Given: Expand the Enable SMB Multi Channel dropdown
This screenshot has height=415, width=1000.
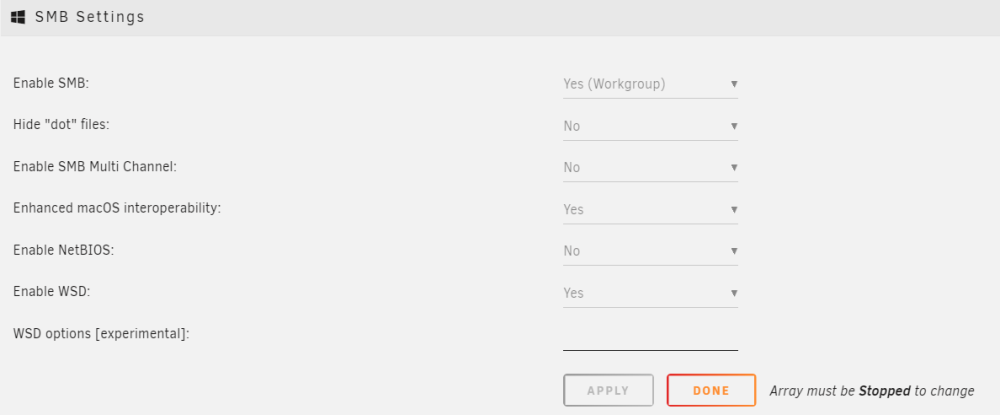Looking at the screenshot, I should 650,168.
